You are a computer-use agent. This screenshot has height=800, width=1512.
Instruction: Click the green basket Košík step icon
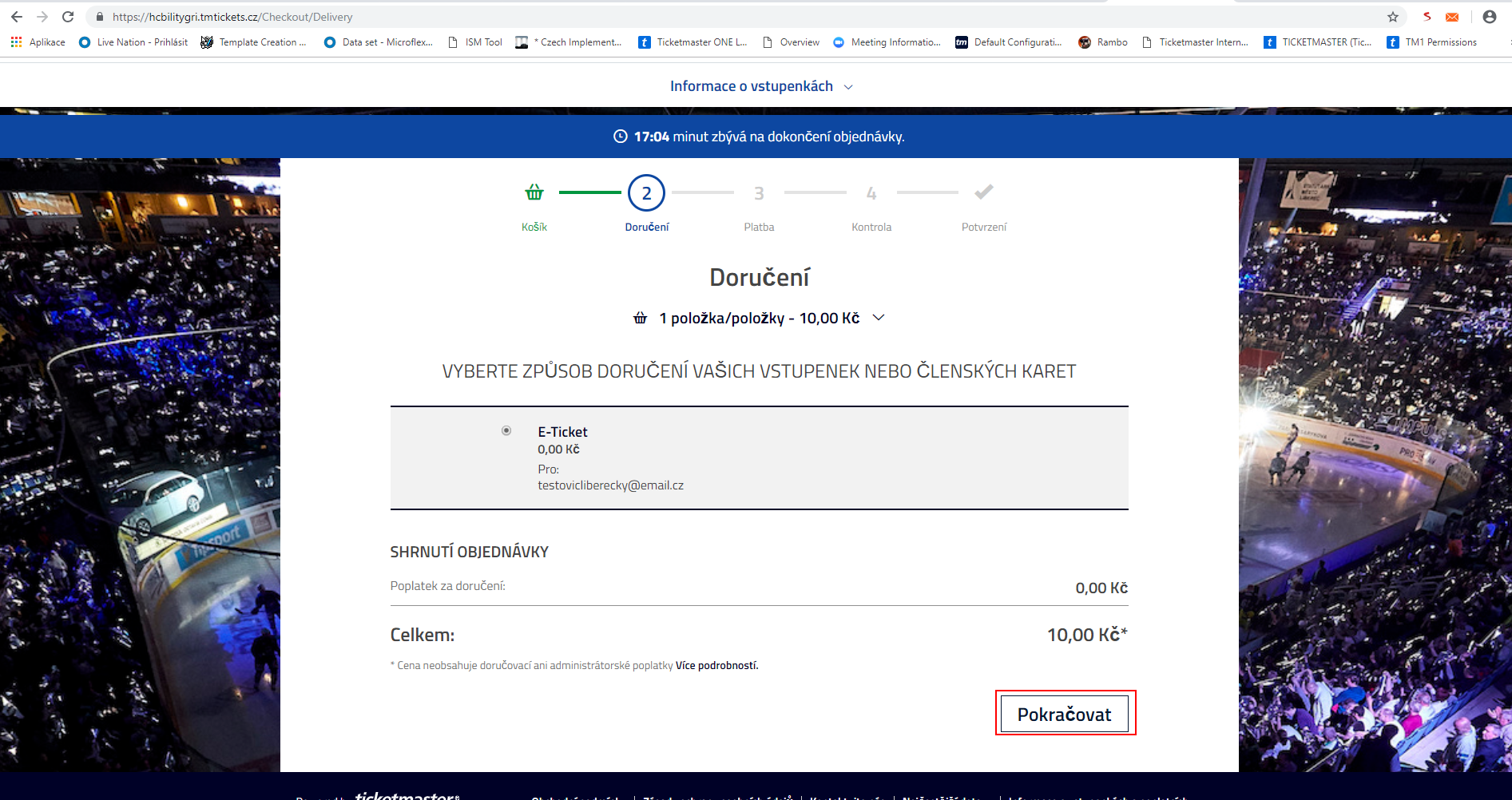click(534, 192)
